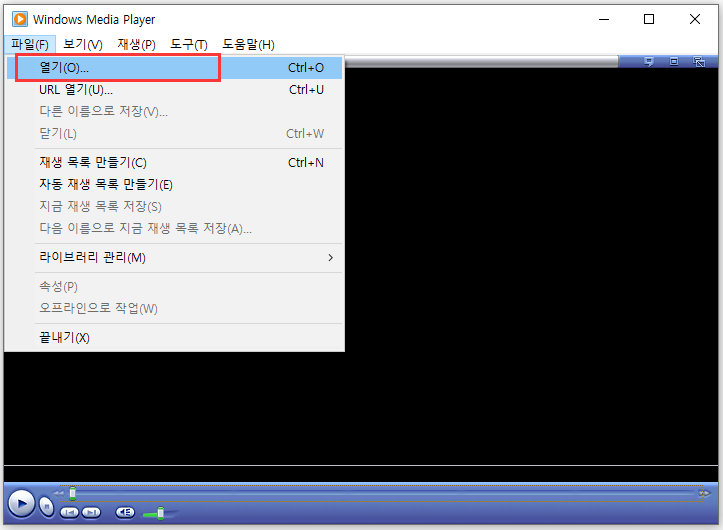The image size is (723, 530).
Task: Click the arrow next to 라이브러리 관리(M)
Action: click(x=331, y=257)
